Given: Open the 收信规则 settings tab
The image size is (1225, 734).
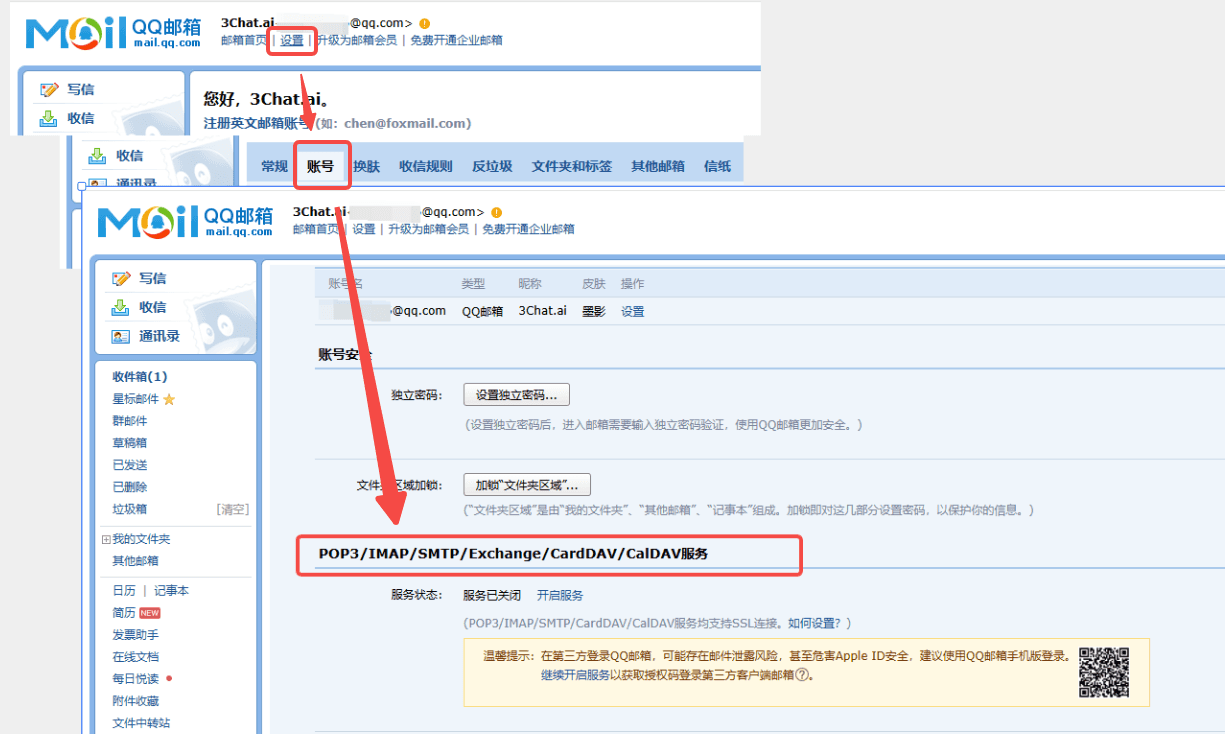Looking at the screenshot, I should 426,166.
